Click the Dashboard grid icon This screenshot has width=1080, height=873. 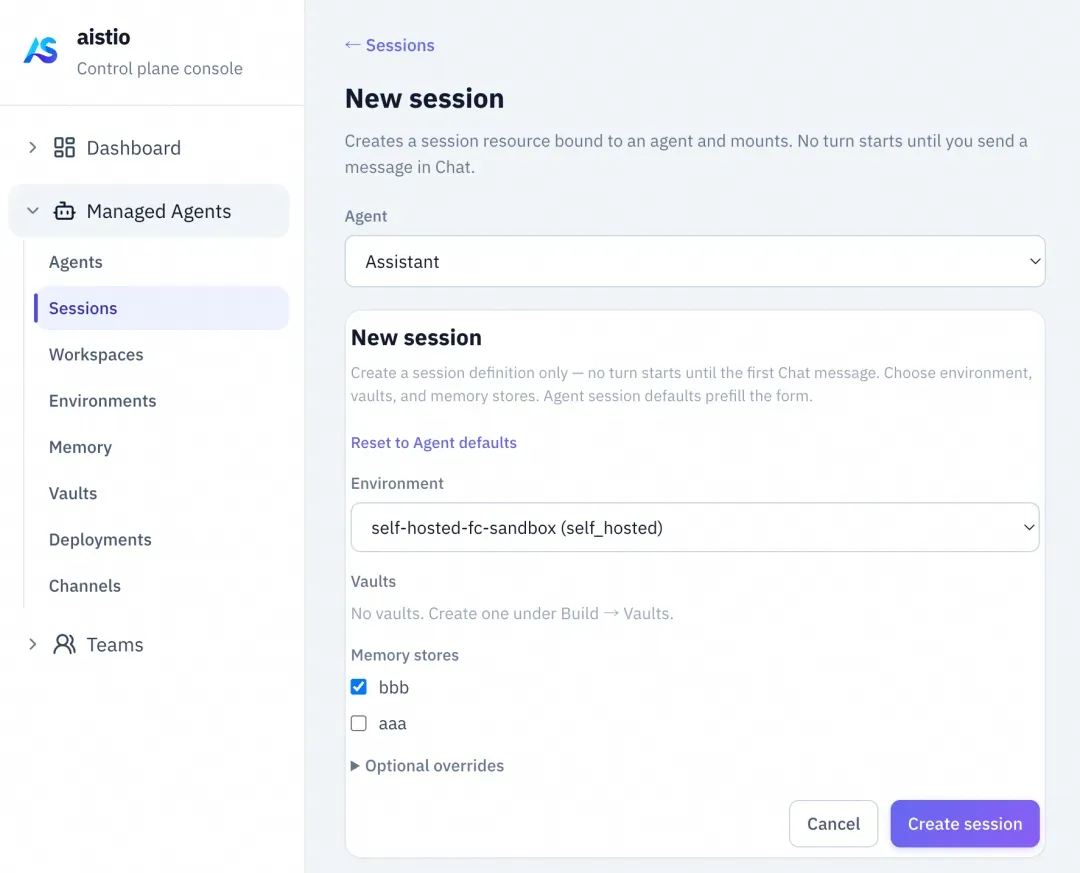click(x=64, y=147)
